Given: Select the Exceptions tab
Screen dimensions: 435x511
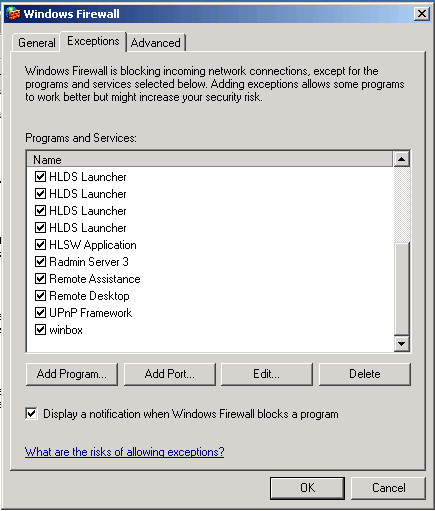Looking at the screenshot, I should tap(93, 41).
